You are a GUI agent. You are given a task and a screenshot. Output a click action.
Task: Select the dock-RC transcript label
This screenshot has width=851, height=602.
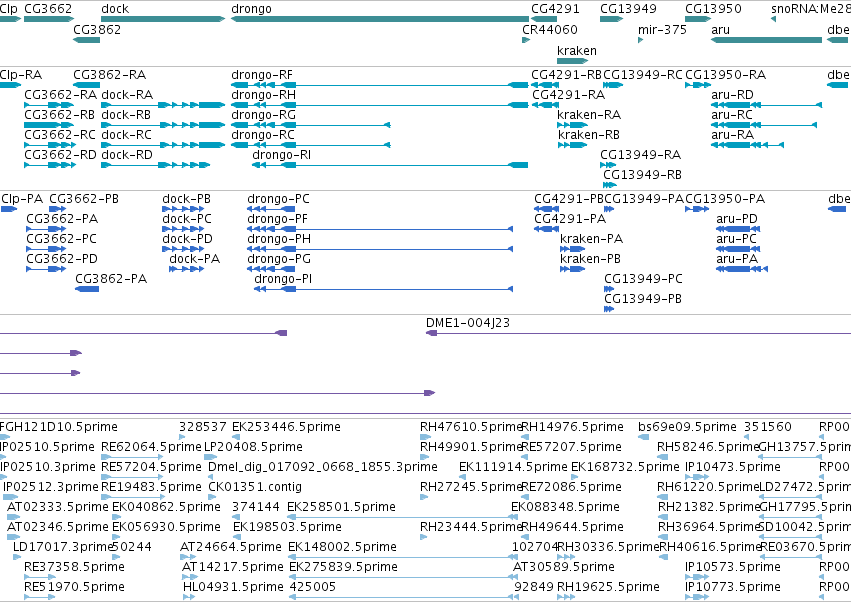point(126,135)
